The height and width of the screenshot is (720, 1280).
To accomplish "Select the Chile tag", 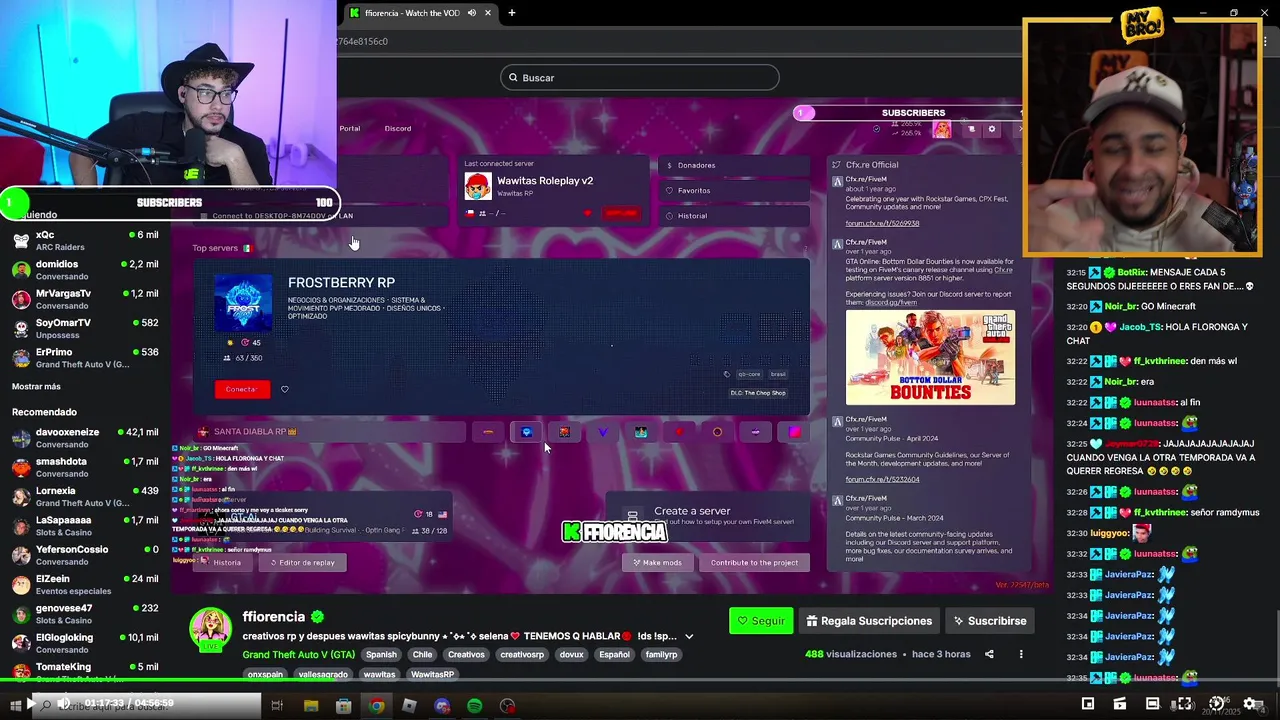I will click(x=422, y=654).
